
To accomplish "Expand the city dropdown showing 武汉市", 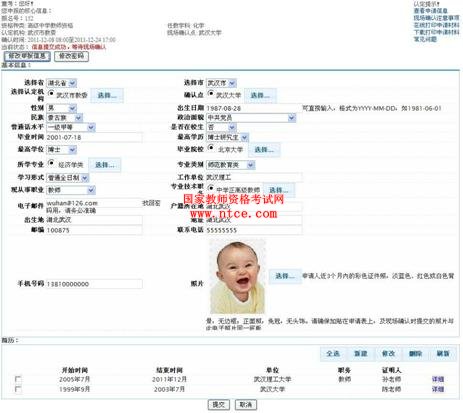I will [221, 83].
